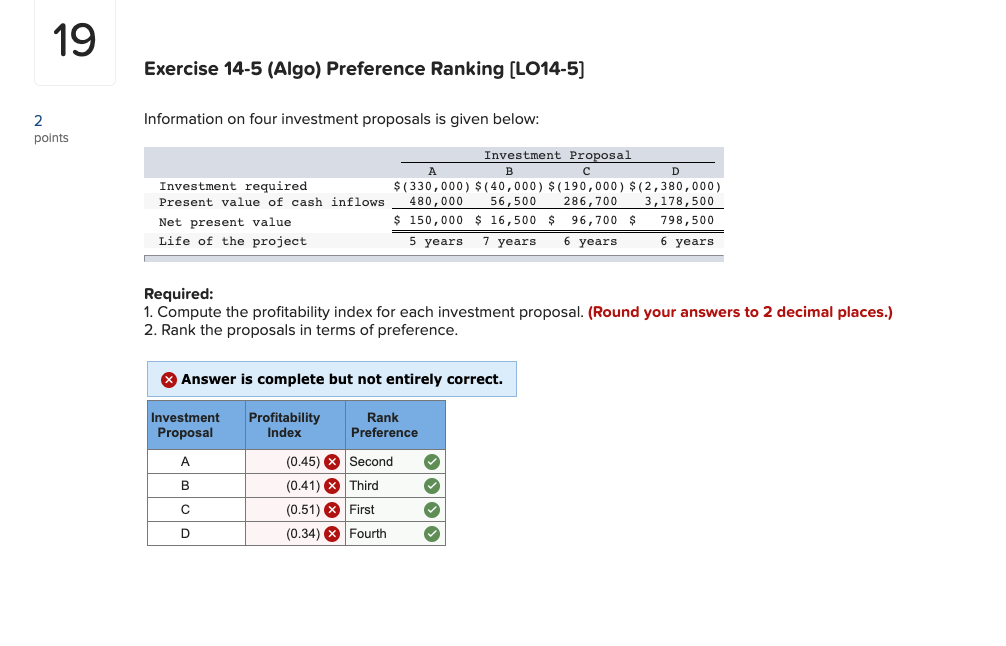Image resolution: width=1006 pixels, height=646 pixels.
Task: Click red 'Round your answers' instruction
Action: (740, 312)
